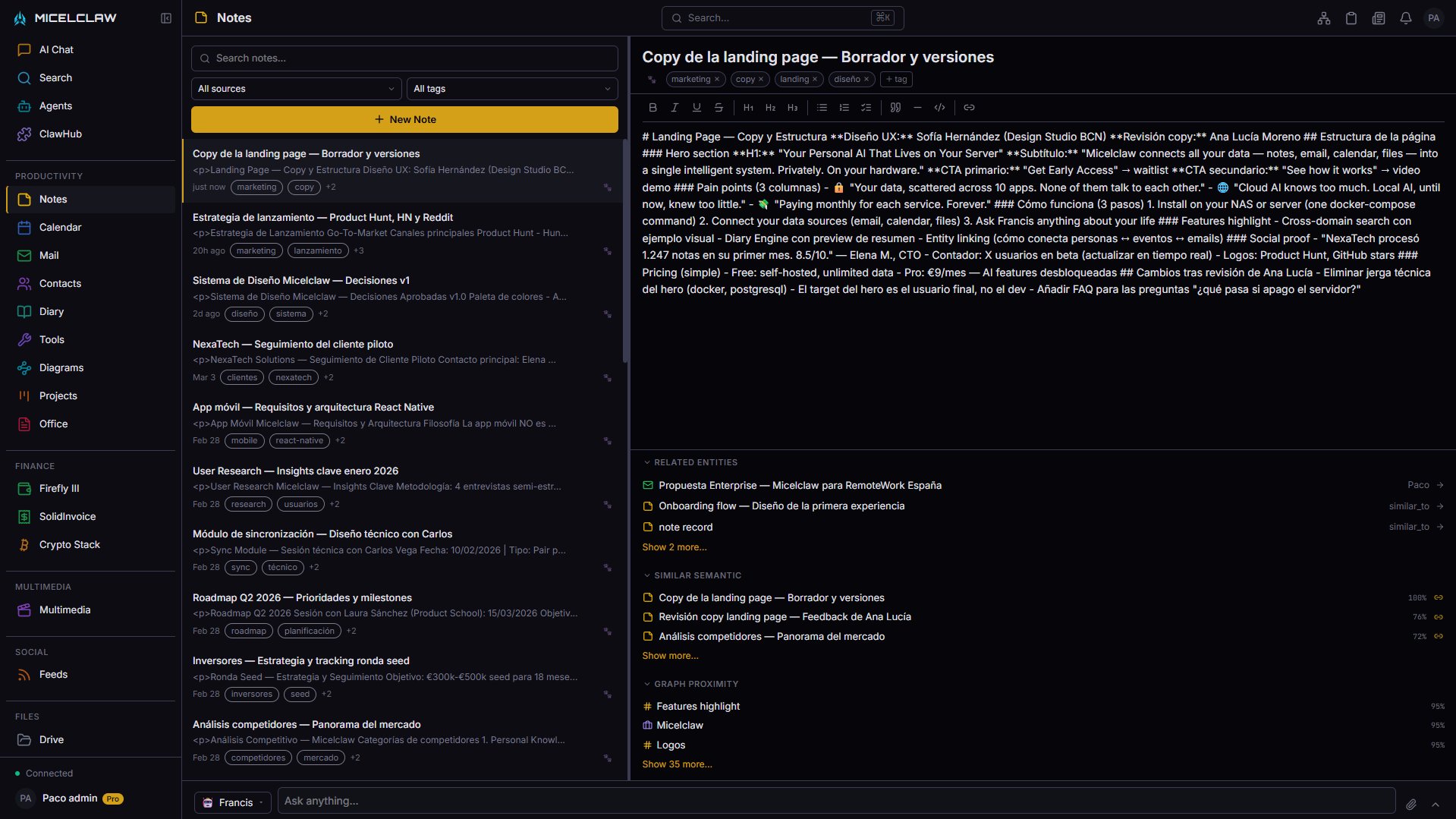This screenshot has width=1456, height=819.
Task: Insert a code block in the editor
Action: pyautogui.click(x=939, y=107)
